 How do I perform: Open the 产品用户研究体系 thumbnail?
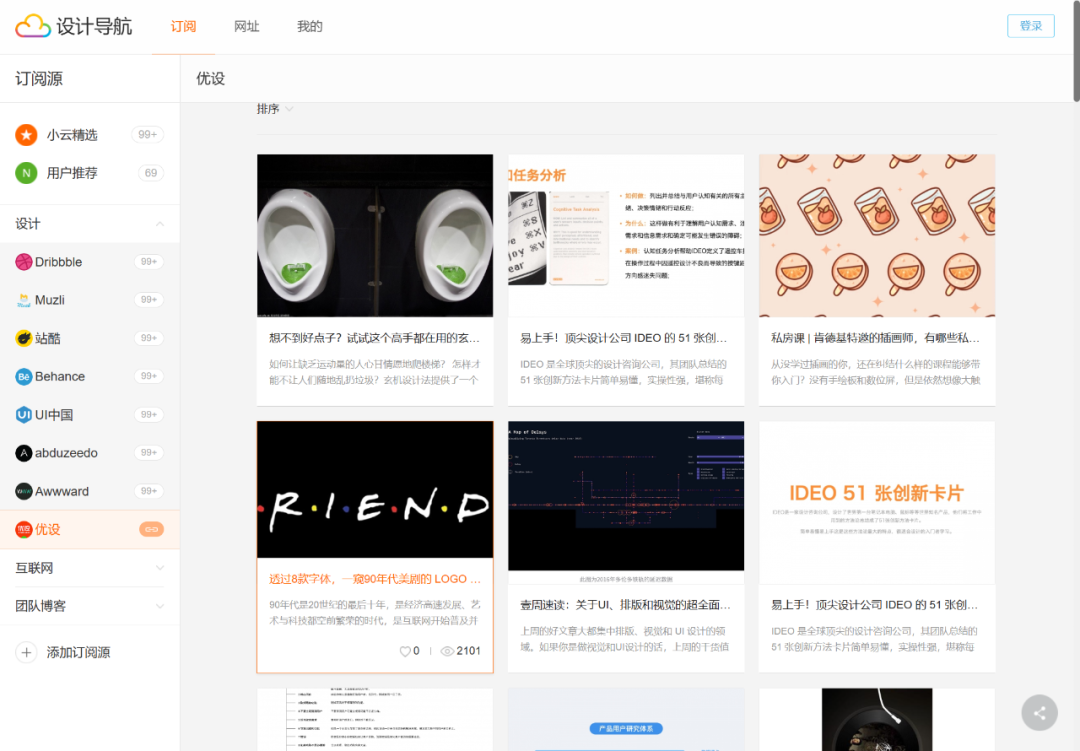point(626,719)
